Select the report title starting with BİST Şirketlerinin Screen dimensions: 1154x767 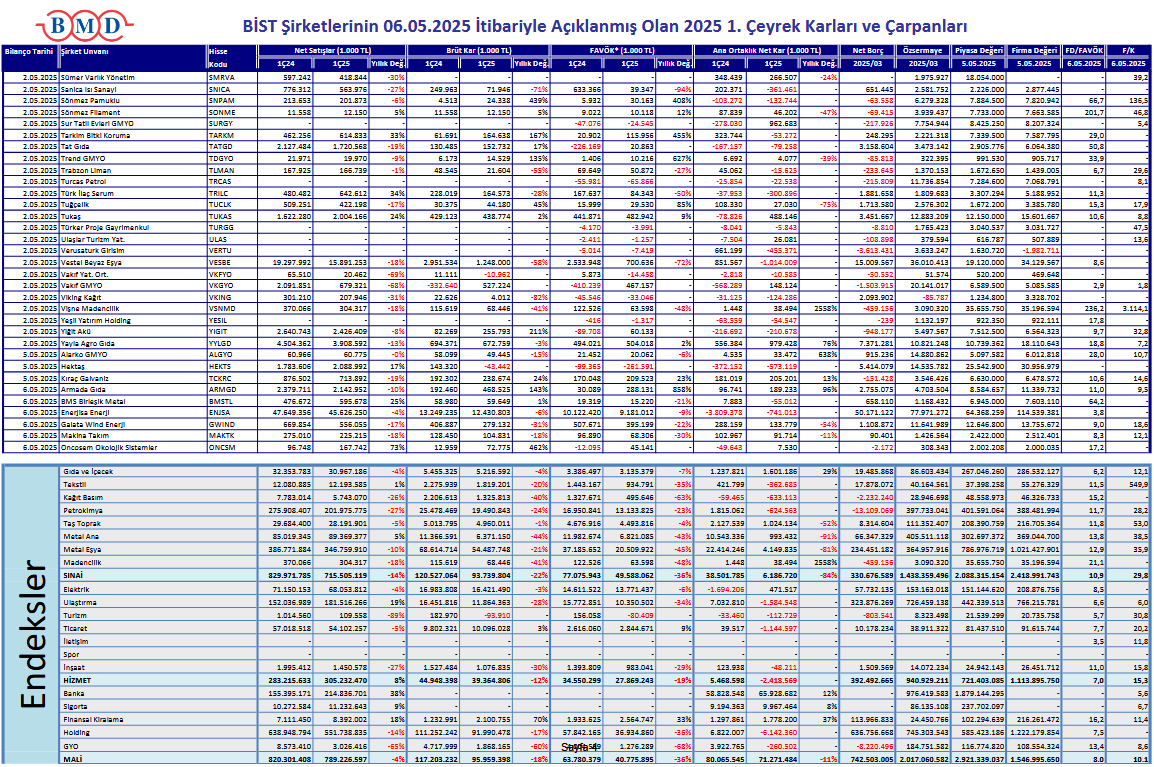pos(605,26)
